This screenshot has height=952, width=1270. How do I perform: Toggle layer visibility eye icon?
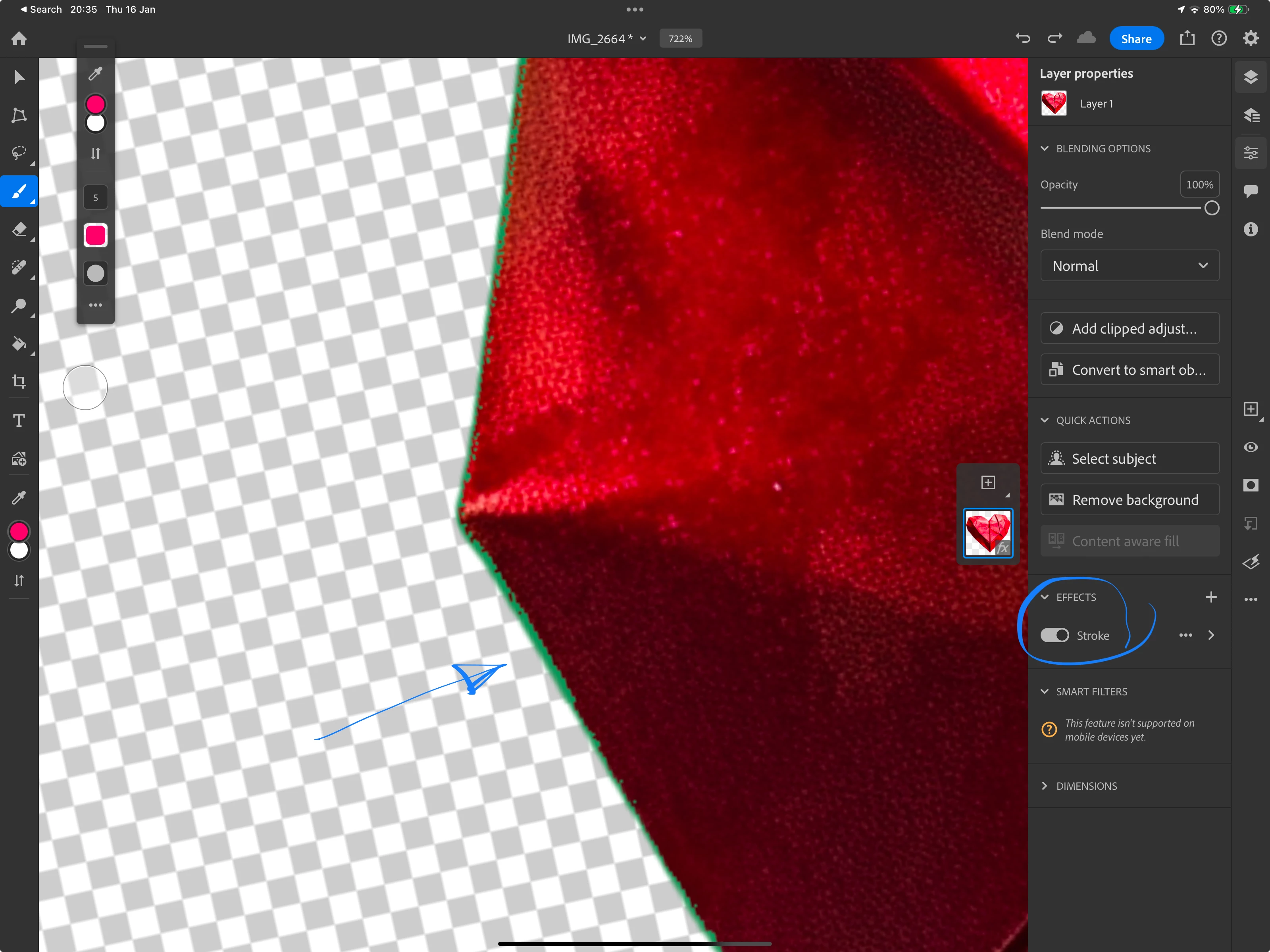(x=1251, y=447)
